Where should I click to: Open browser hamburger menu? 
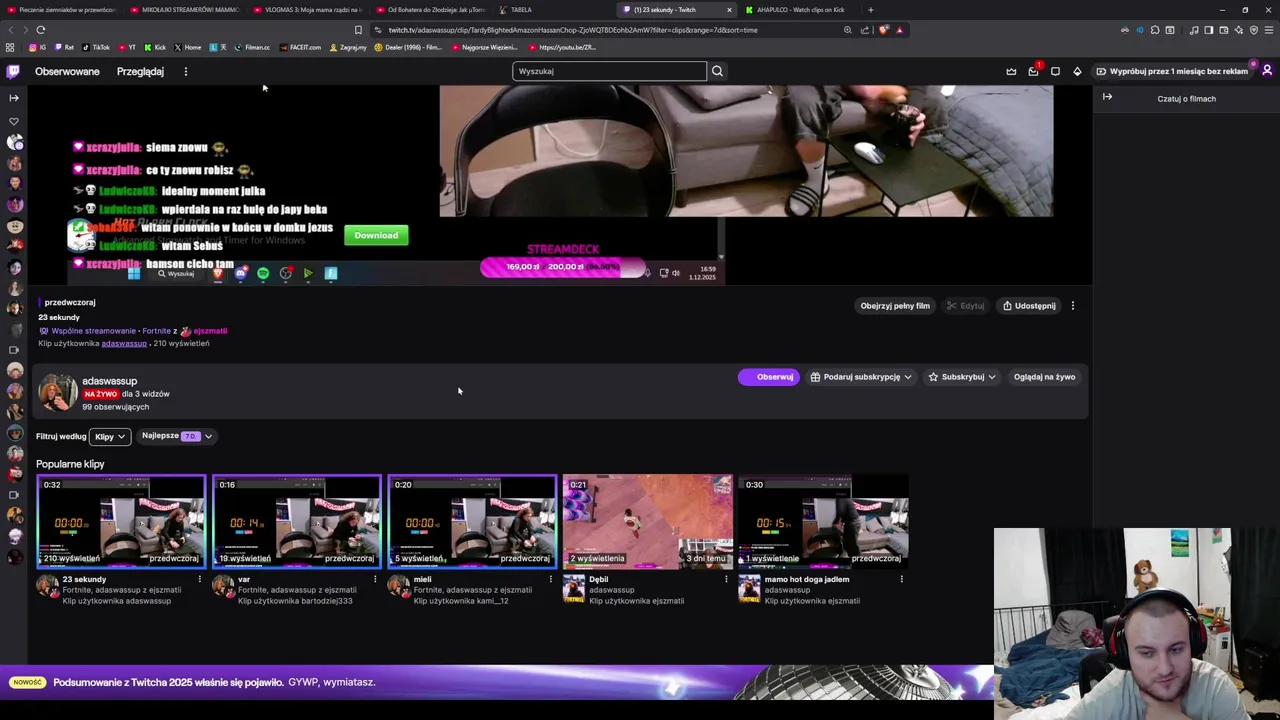click(x=1267, y=30)
